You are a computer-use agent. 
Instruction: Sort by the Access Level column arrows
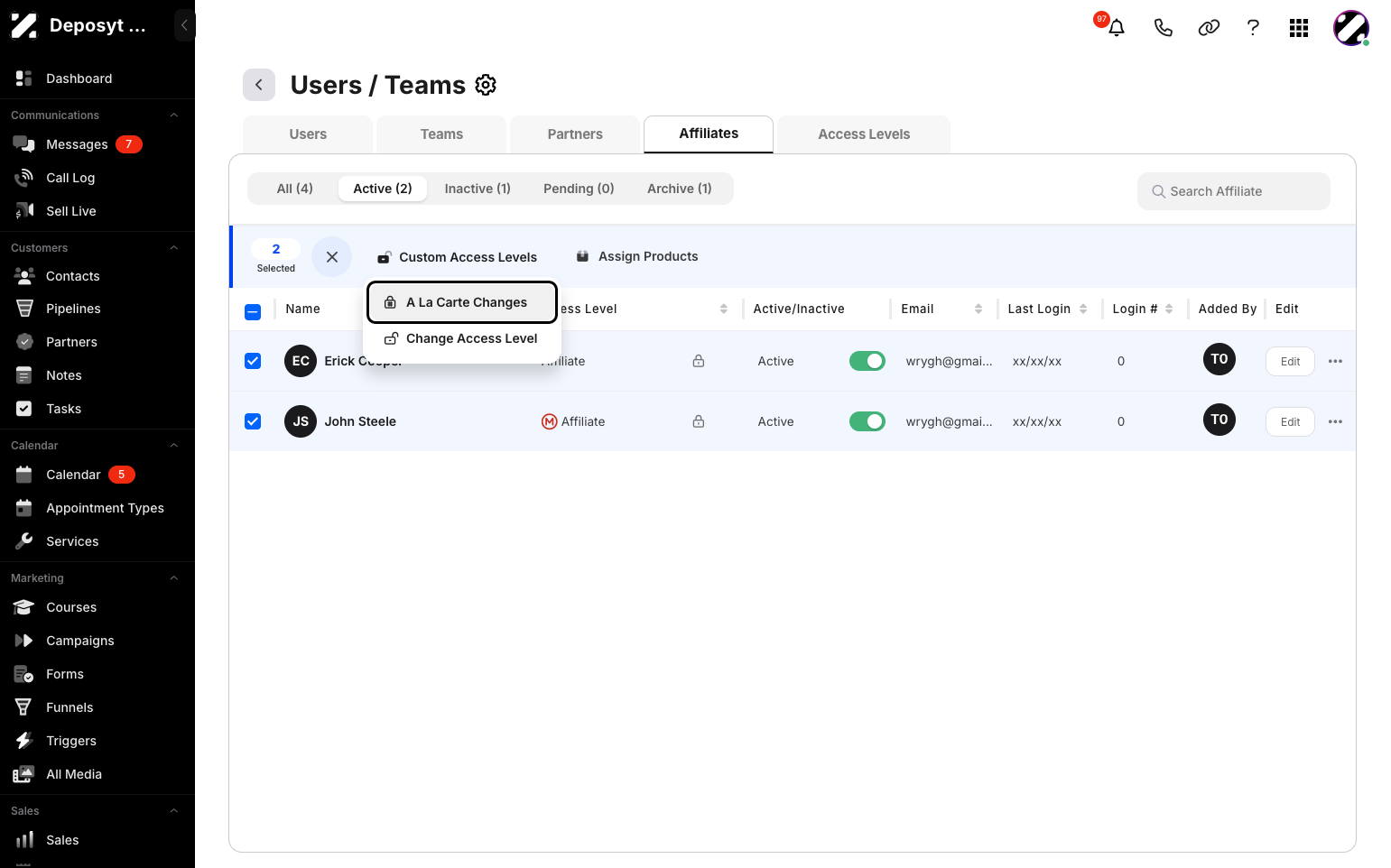[x=724, y=309]
